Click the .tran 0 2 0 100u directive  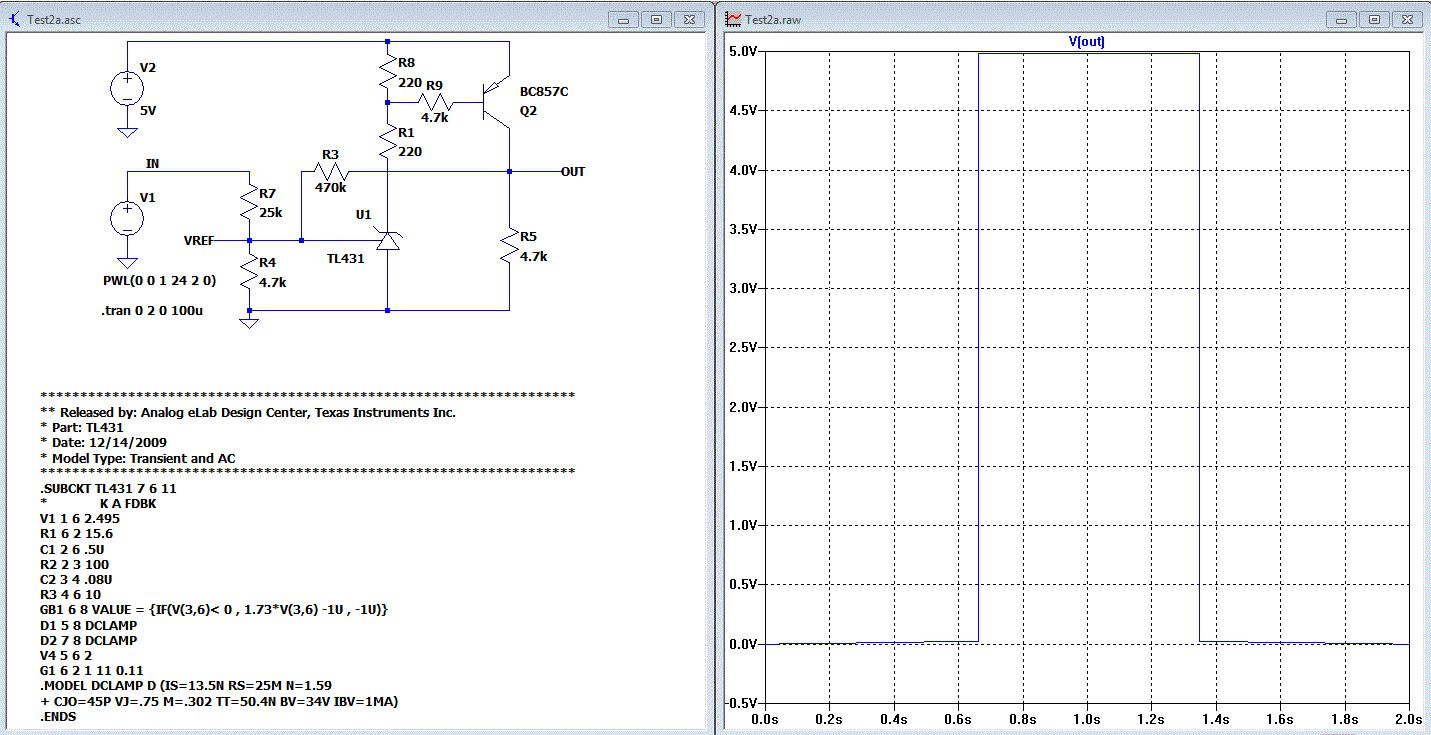(x=154, y=311)
